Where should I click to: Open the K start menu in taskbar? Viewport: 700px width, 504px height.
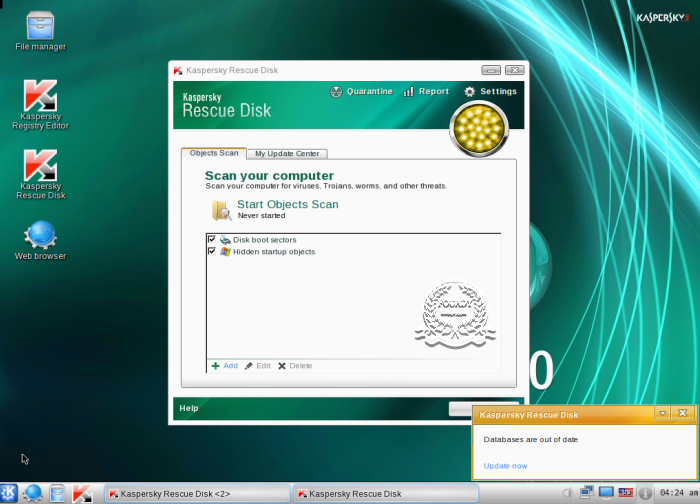[x=8, y=493]
